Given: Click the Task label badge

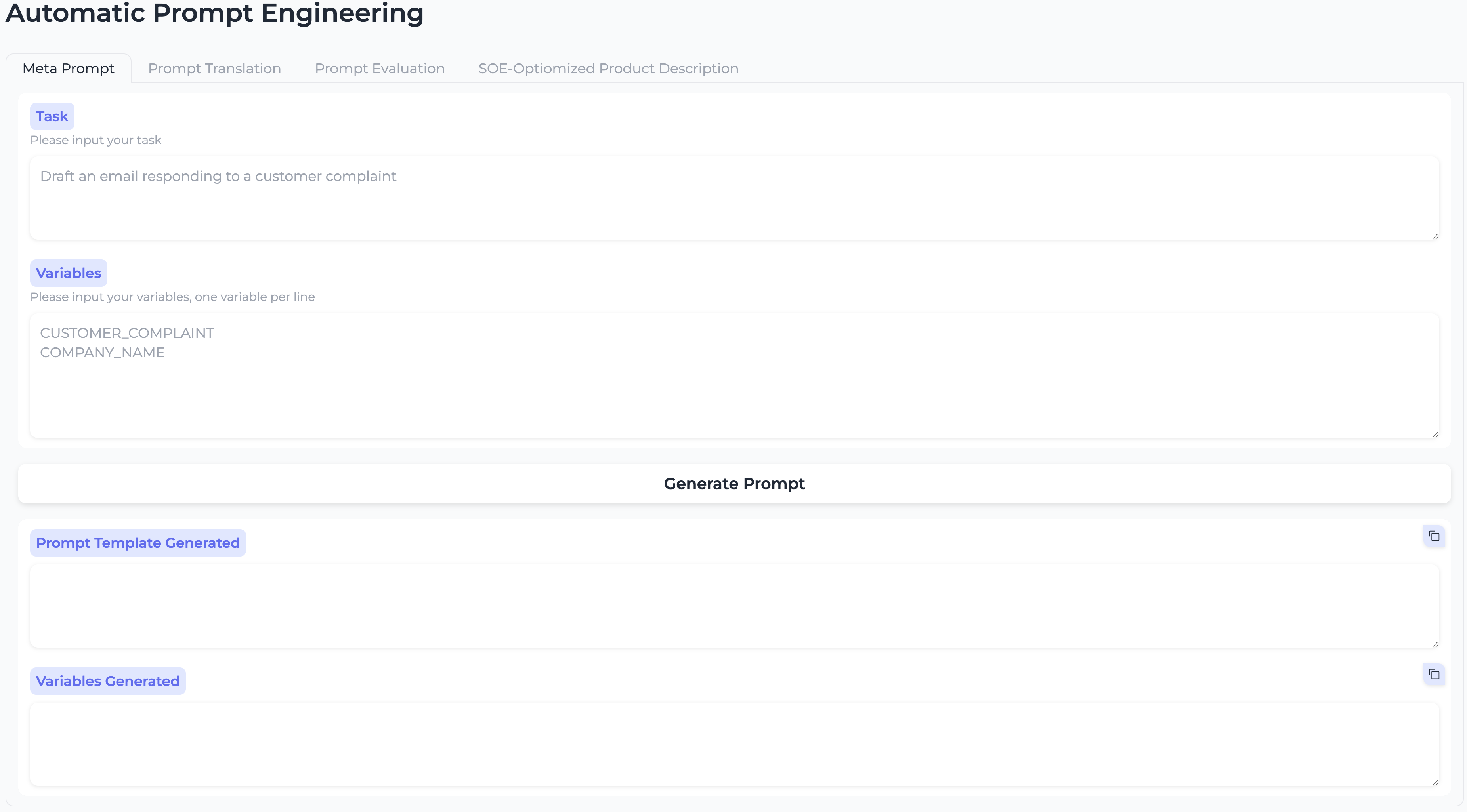Looking at the screenshot, I should point(52,116).
